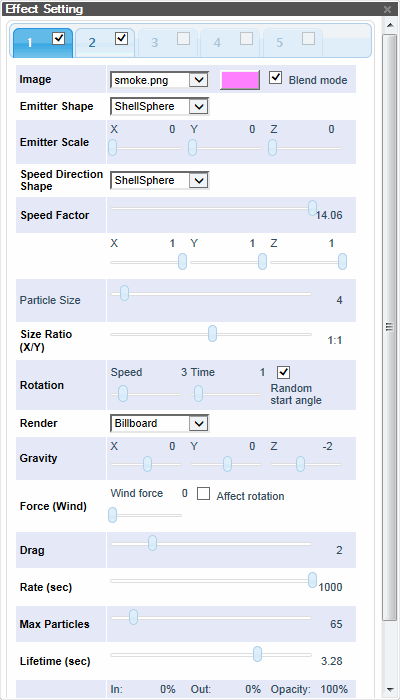Click the Speed Factor slider handle

(x=312, y=208)
